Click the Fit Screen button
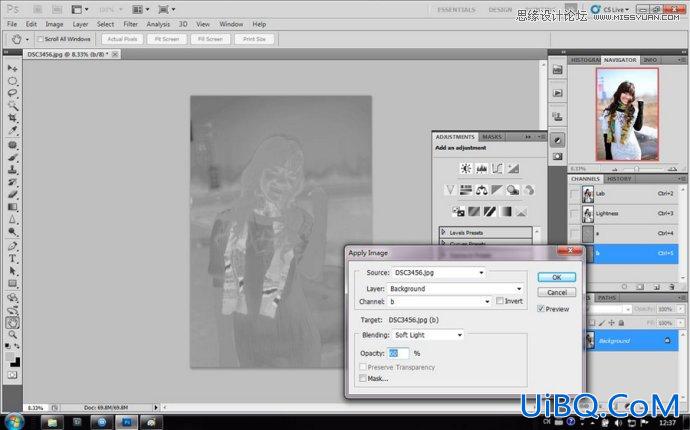690x430 pixels. pos(167,39)
